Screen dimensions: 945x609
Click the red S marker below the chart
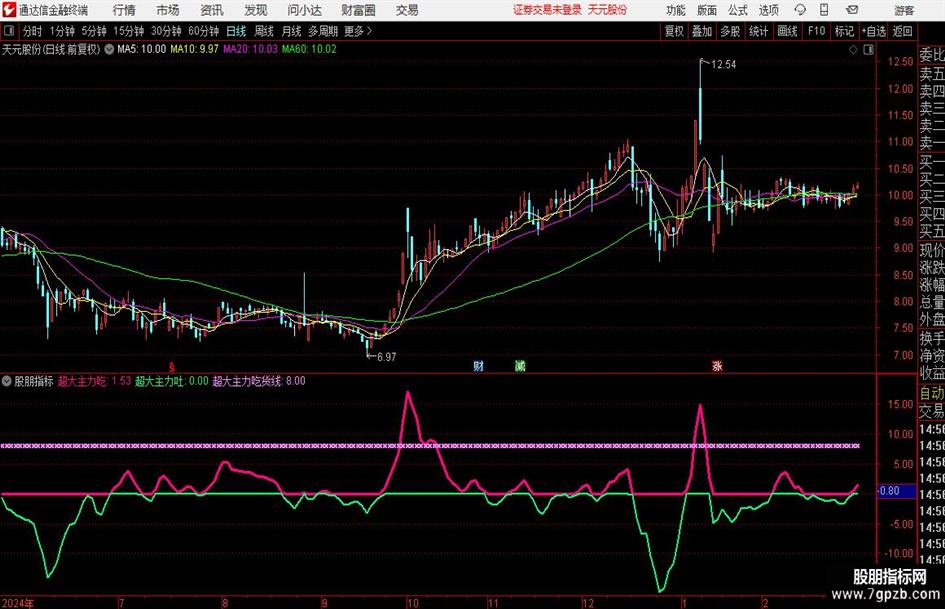click(x=172, y=367)
